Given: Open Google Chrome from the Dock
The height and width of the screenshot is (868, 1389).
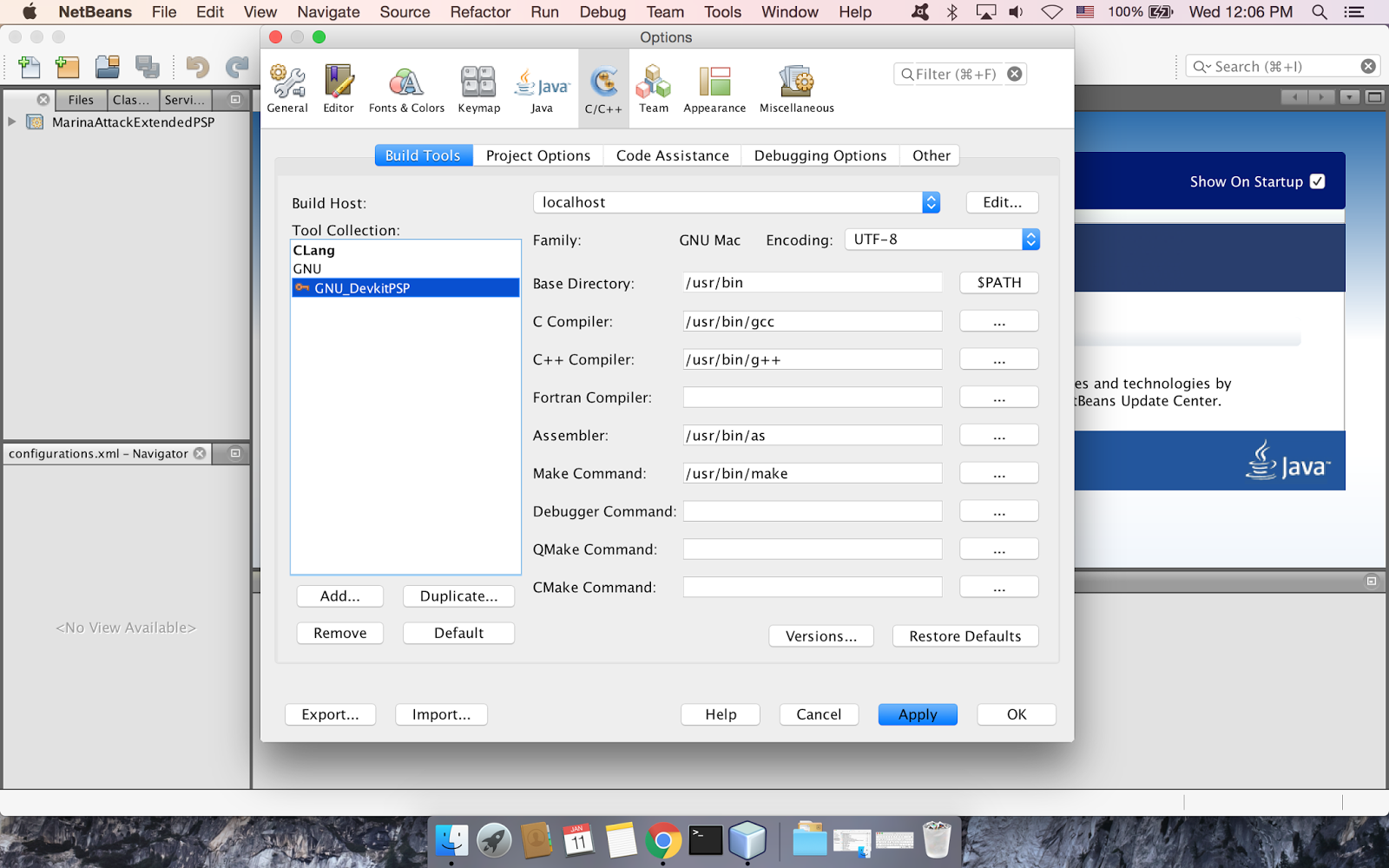Looking at the screenshot, I should point(663,840).
